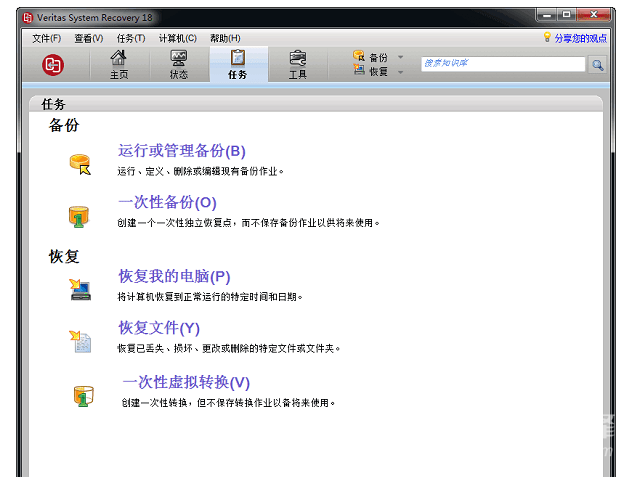Click the 创建一次性转换 description text
The width and height of the screenshot is (631, 477).
tap(228, 403)
